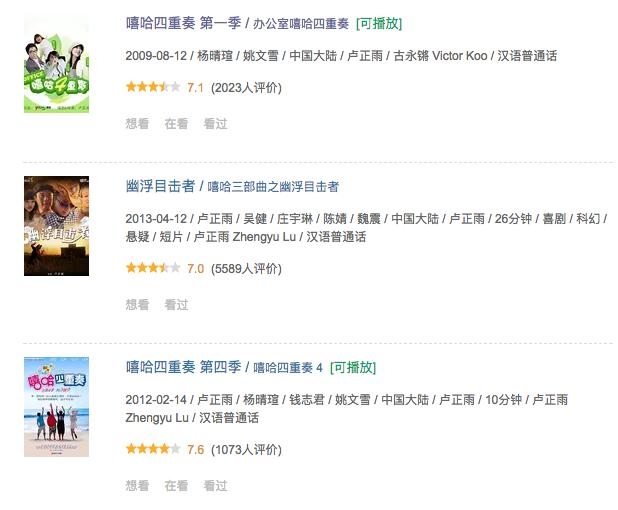Viewport: 618px width, 510px height.
Task: Click the 嘻哈四重奏 第一季 poster thumbnail
Action: (x=56, y=64)
